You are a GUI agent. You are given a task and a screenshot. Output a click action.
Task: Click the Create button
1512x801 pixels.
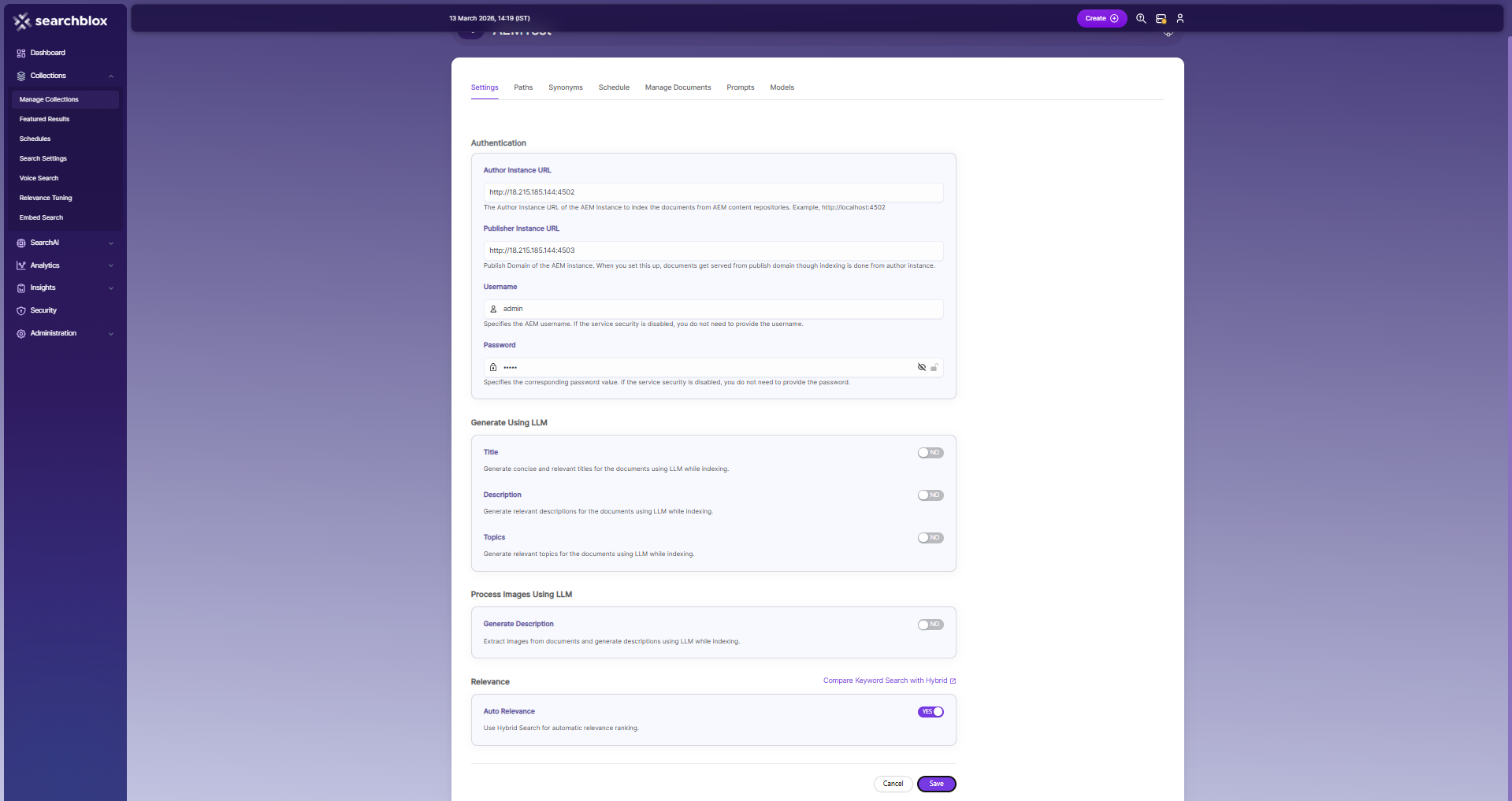(1101, 18)
